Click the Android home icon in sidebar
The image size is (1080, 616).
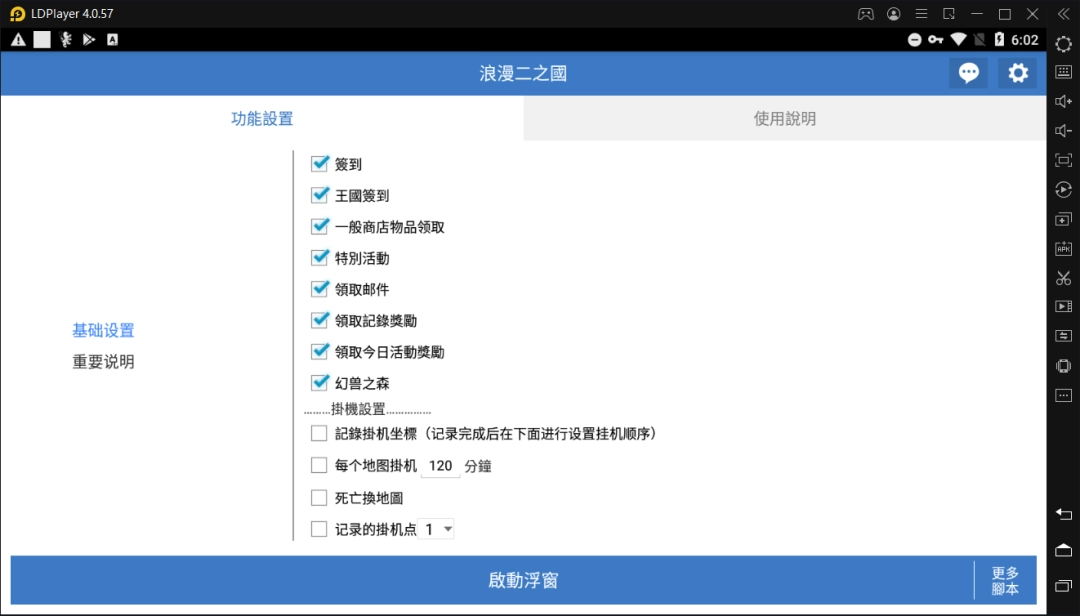tap(1063, 550)
